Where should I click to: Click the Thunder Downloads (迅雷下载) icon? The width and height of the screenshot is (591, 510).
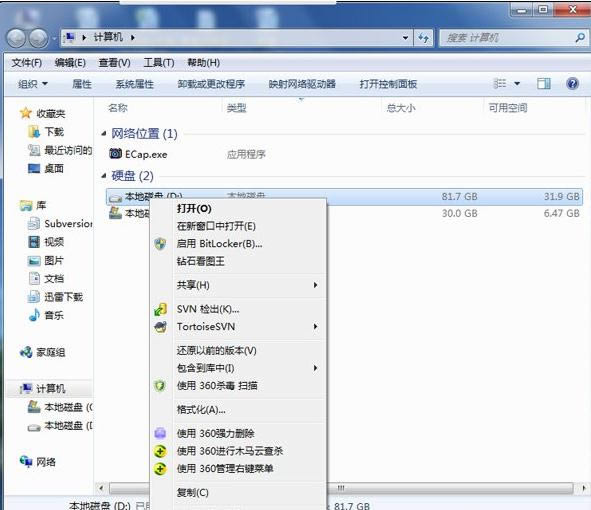pos(34,297)
